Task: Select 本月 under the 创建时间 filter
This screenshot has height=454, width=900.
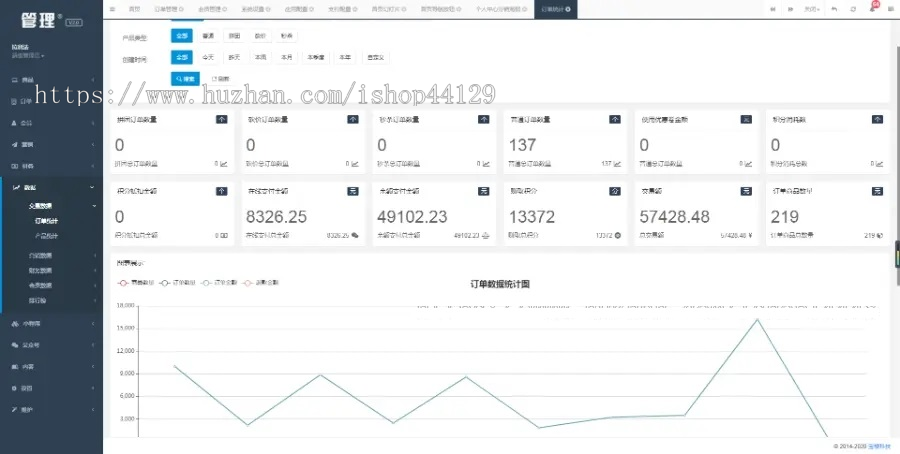Action: [x=286, y=57]
